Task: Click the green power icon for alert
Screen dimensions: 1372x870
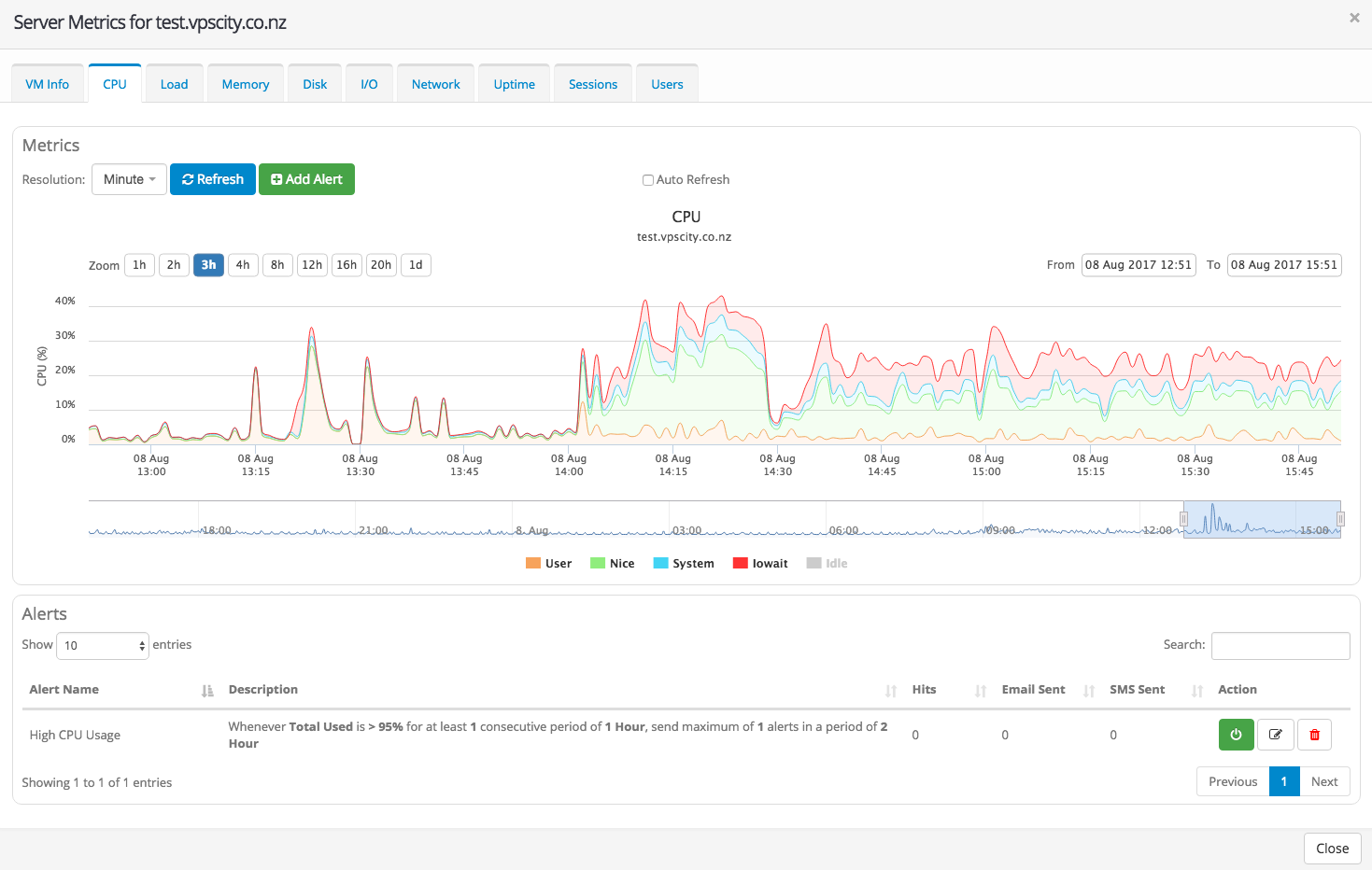Action: (x=1236, y=735)
